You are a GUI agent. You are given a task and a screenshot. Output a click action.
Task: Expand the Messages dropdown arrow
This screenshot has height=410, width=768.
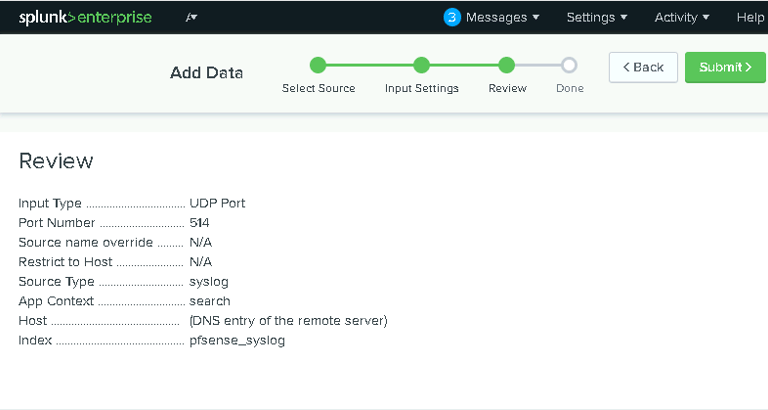[536, 18]
